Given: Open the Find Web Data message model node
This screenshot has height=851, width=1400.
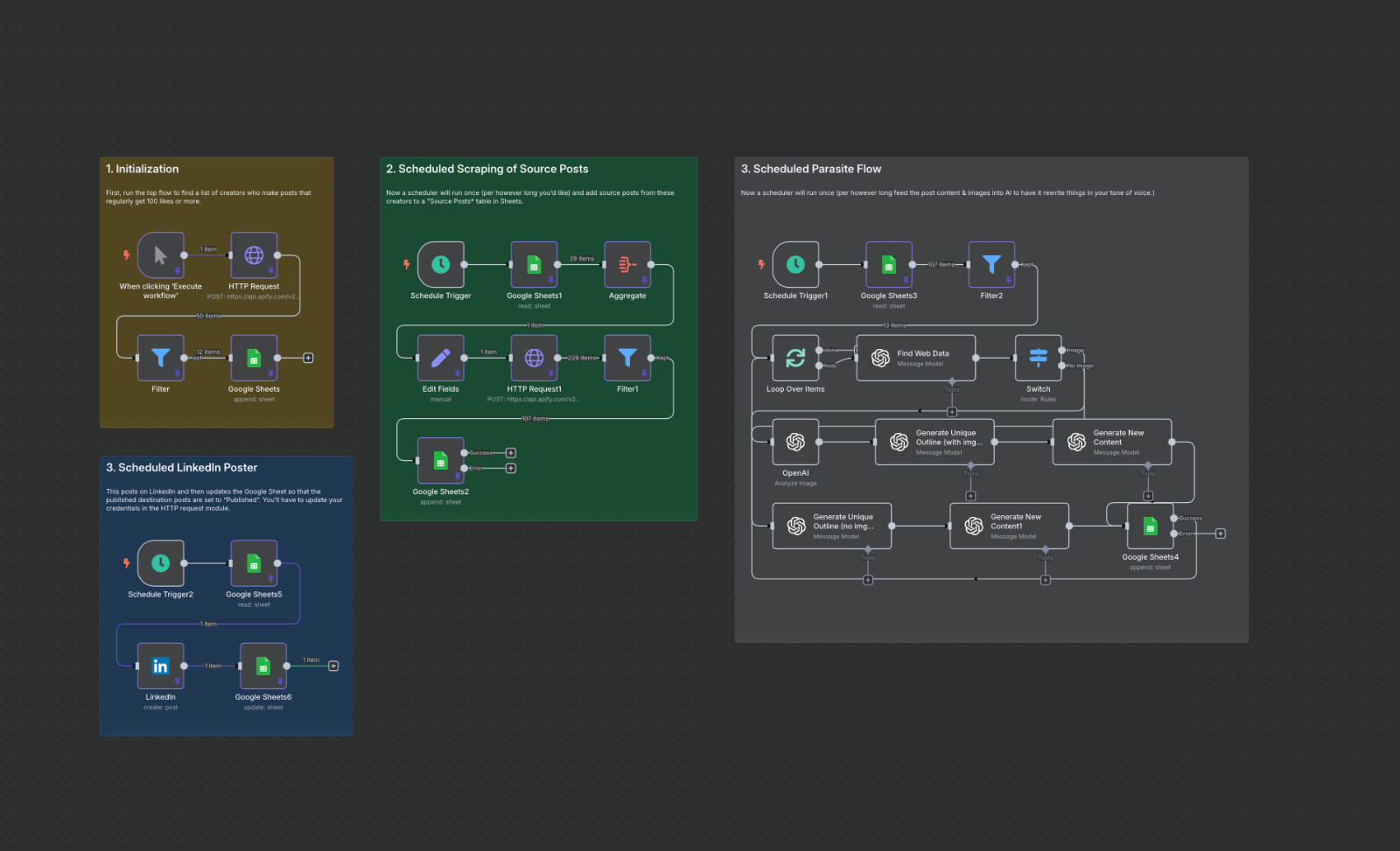Looking at the screenshot, I should click(916, 357).
